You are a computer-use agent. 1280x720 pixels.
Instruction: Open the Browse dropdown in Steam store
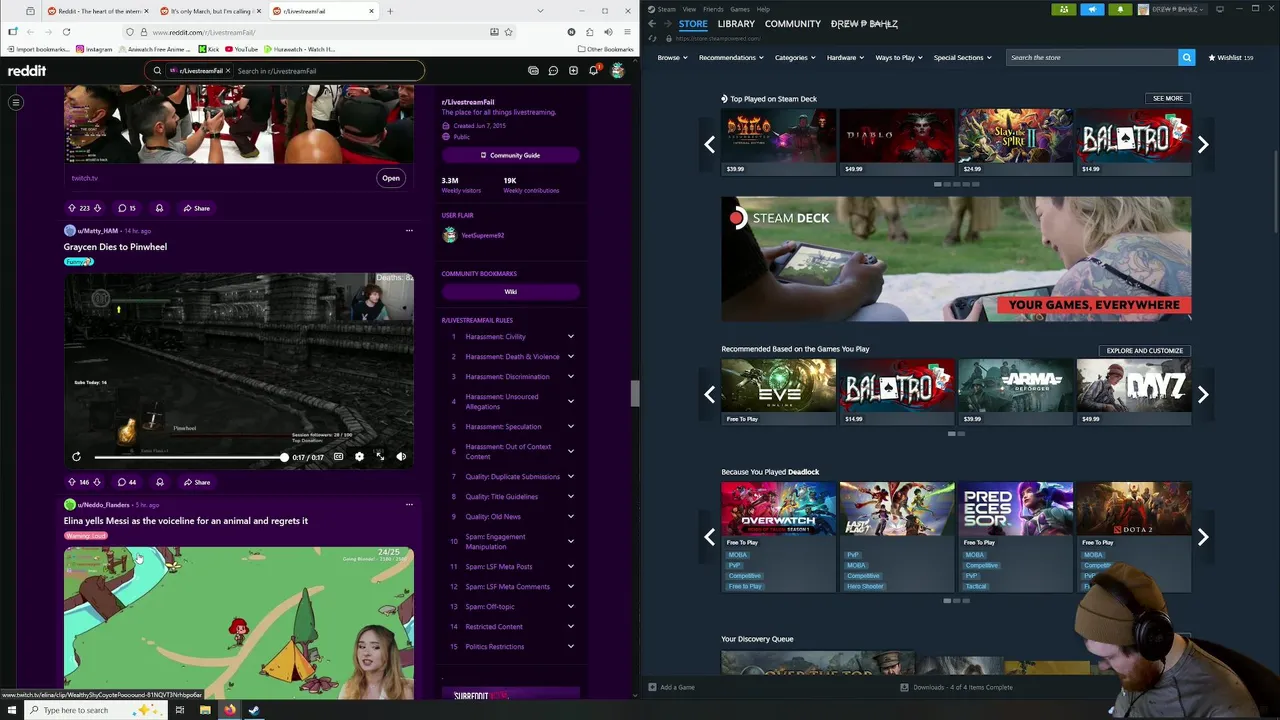pyautogui.click(x=672, y=58)
